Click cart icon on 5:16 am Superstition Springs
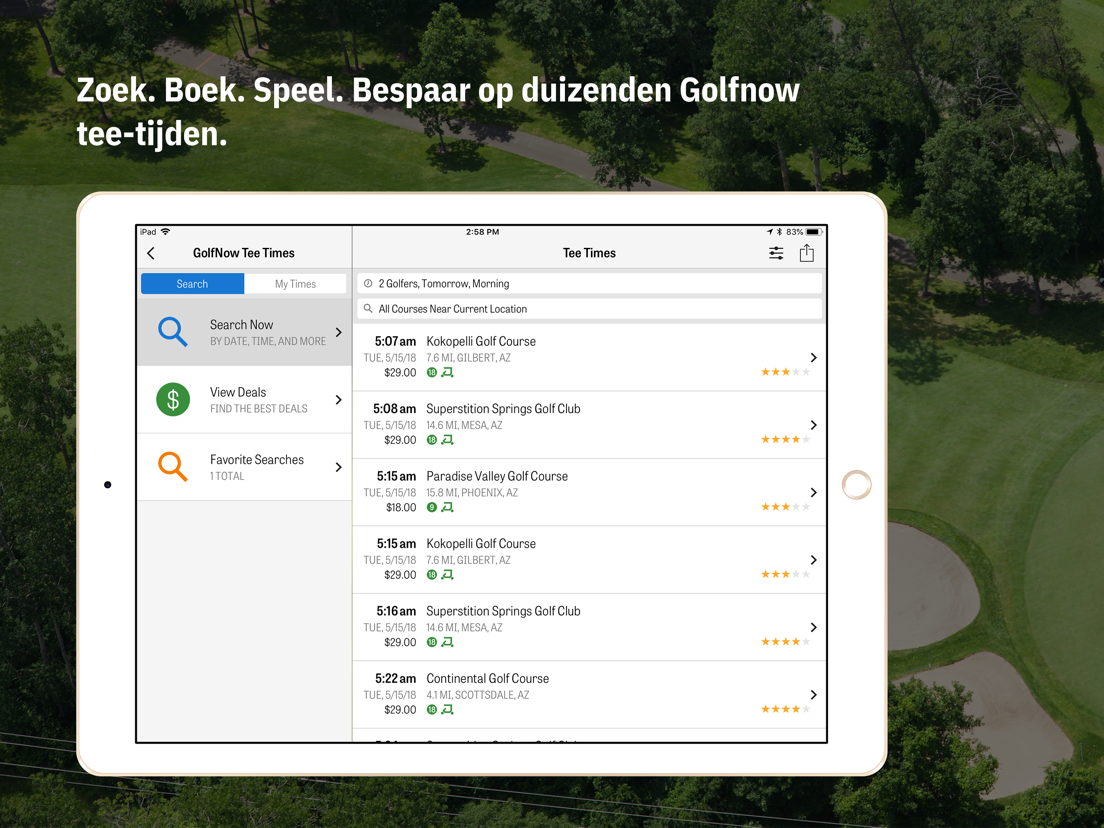 coord(447,643)
